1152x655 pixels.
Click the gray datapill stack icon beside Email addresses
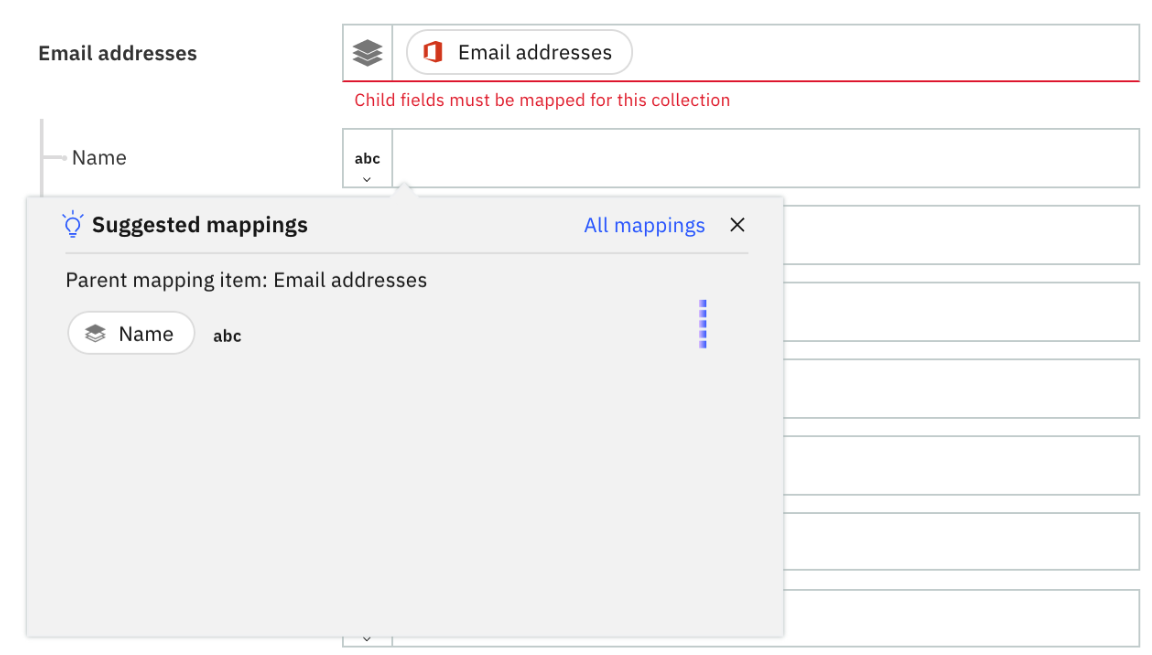367,52
